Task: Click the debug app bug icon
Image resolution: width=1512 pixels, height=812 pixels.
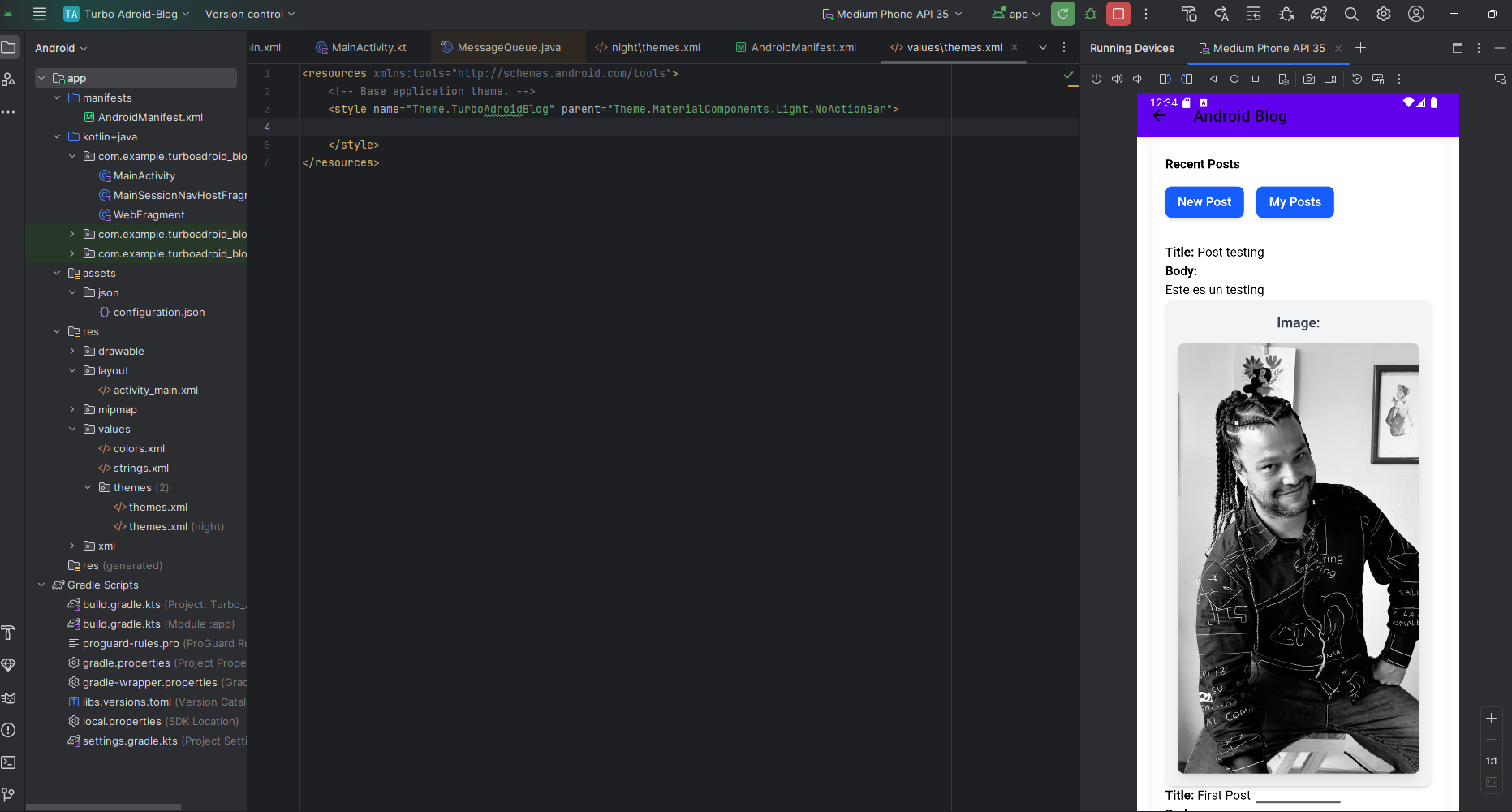Action: click(1091, 14)
